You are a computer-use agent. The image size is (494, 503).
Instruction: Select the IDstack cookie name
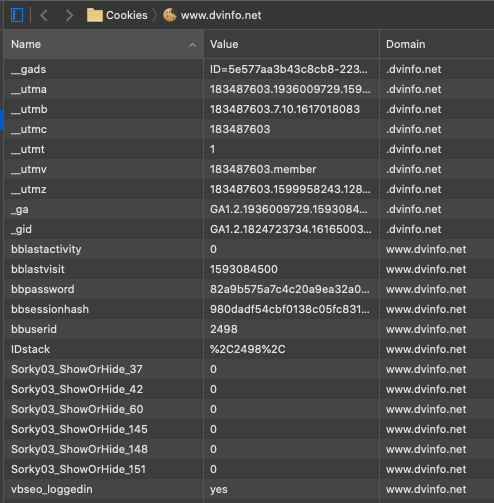pyautogui.click(x=30, y=349)
